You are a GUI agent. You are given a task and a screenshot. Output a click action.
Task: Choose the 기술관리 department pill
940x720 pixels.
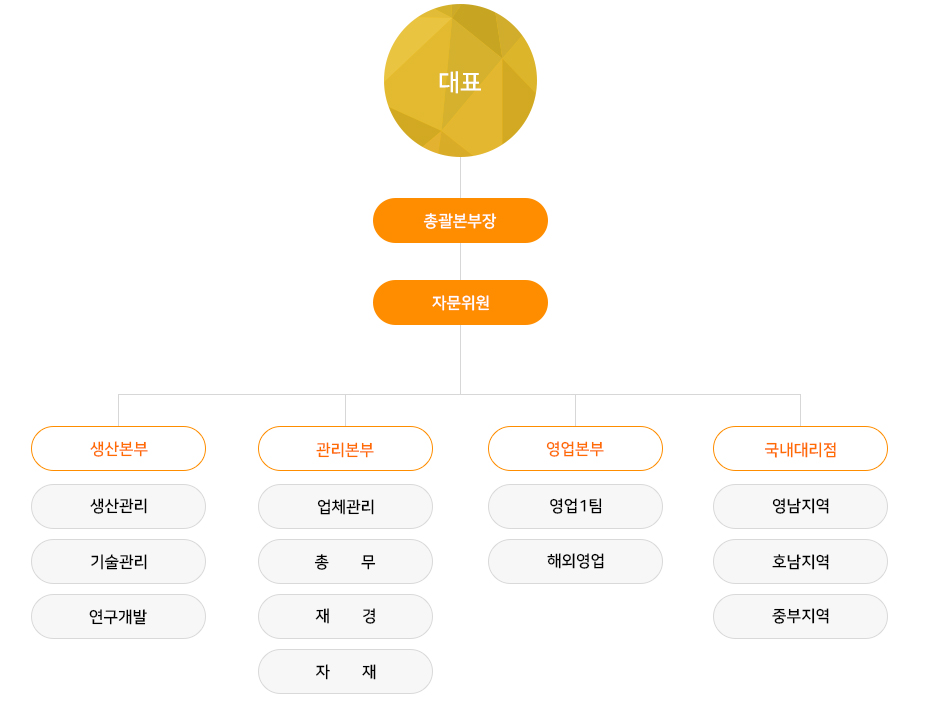click(x=119, y=562)
